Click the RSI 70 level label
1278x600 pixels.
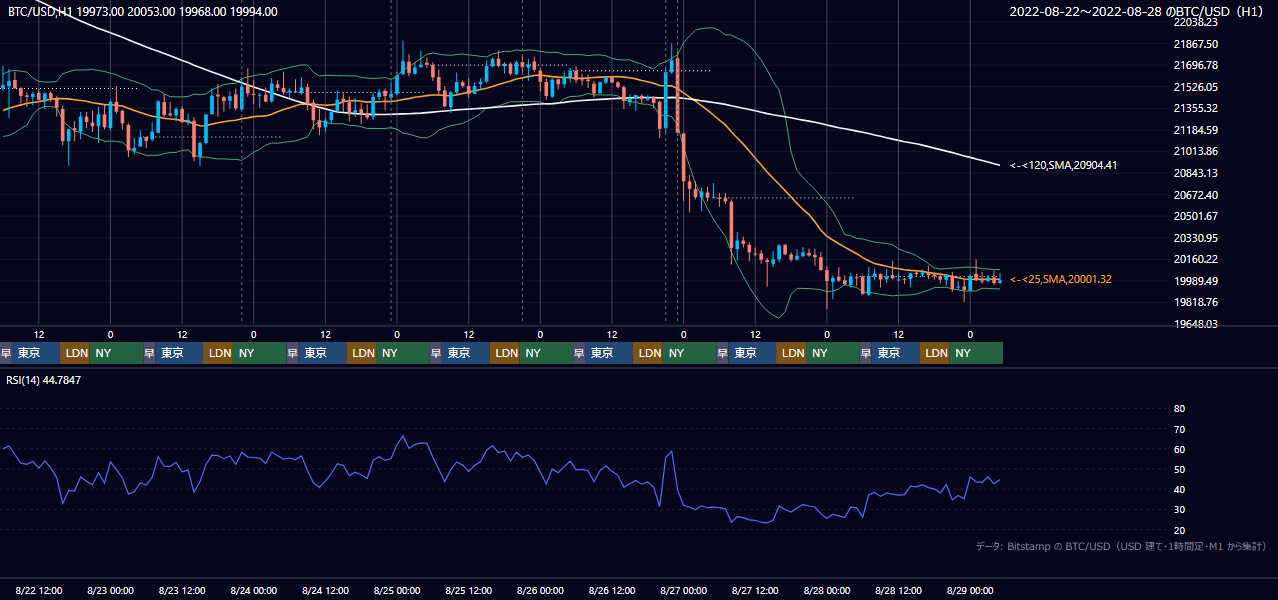click(x=1179, y=429)
